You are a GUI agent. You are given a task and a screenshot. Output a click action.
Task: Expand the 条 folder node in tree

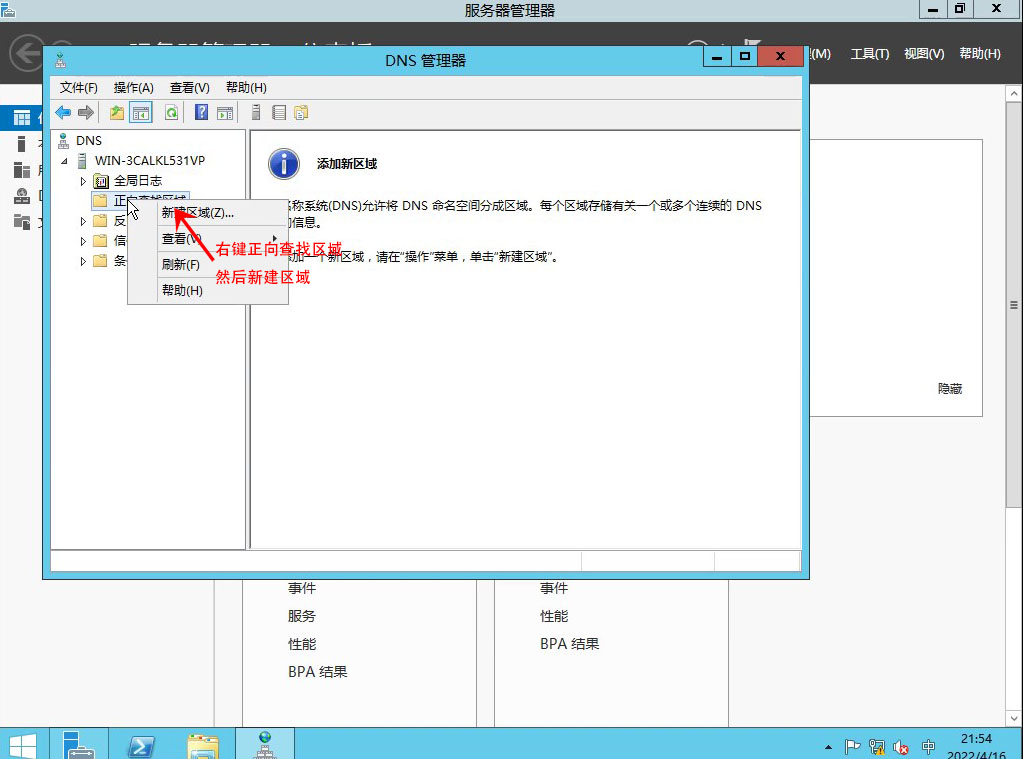click(x=83, y=261)
